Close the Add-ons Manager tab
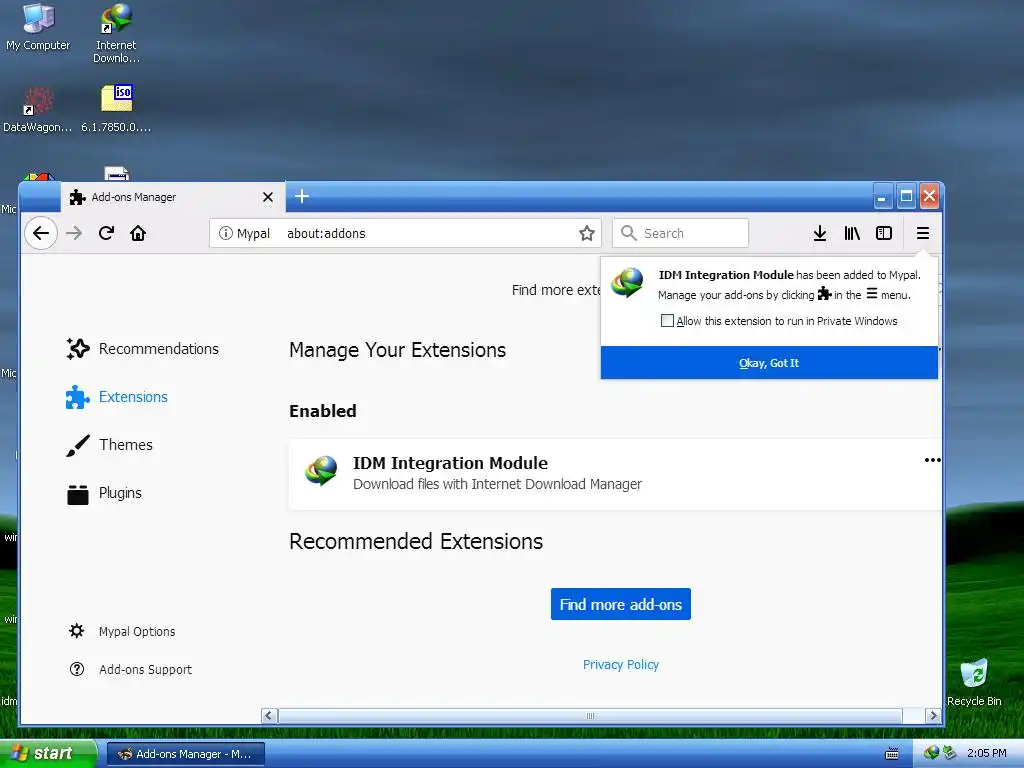 268,197
